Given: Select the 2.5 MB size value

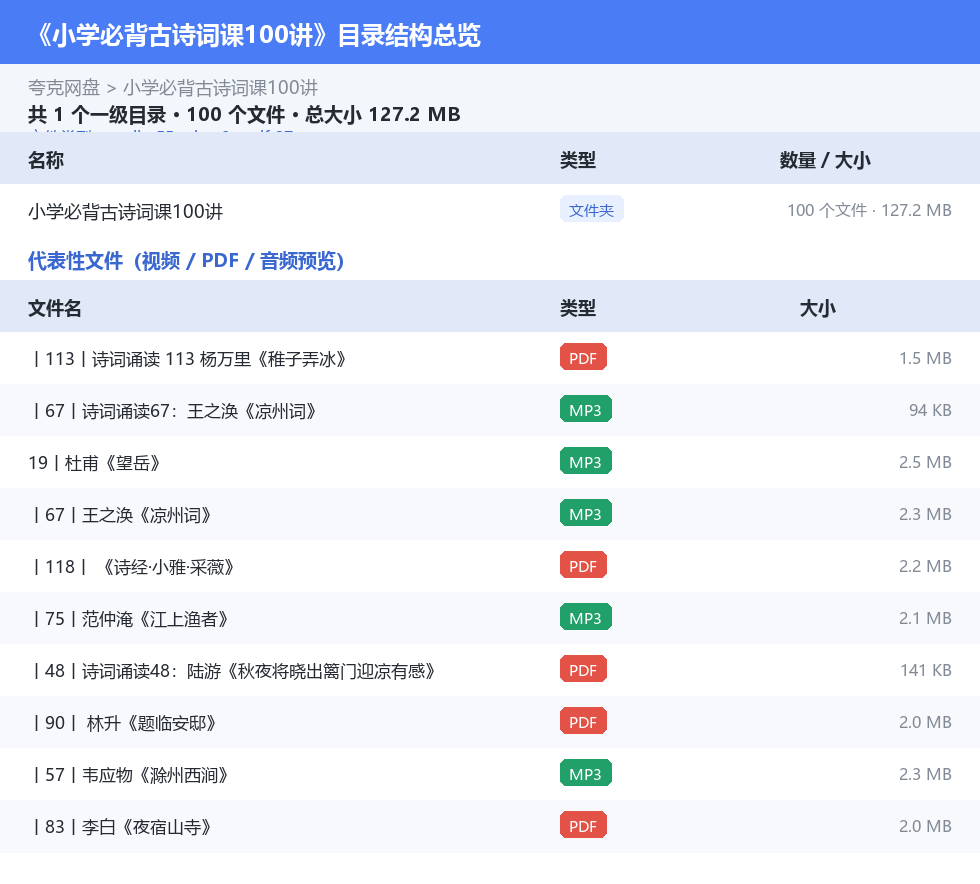Looking at the screenshot, I should (x=925, y=461).
